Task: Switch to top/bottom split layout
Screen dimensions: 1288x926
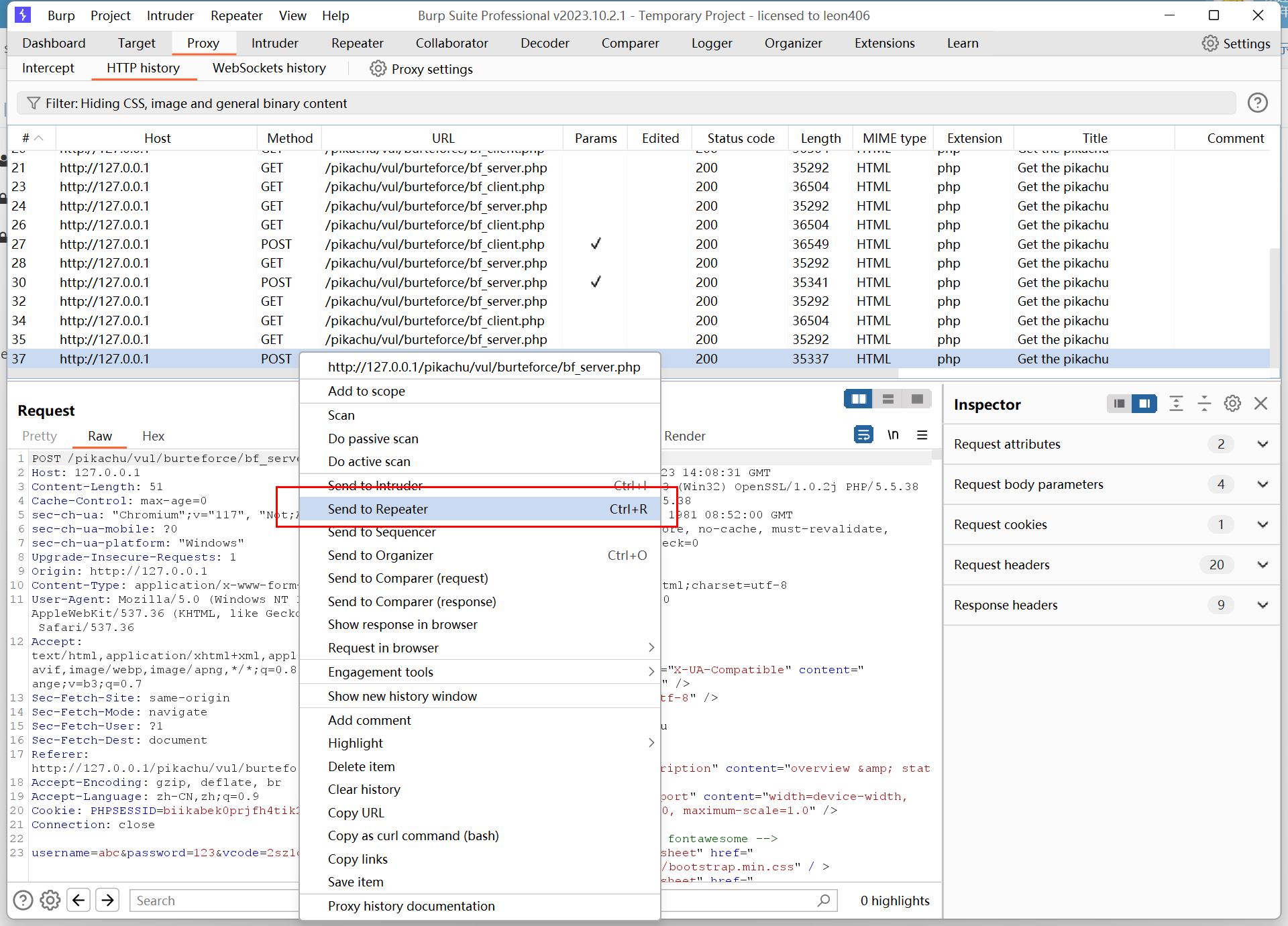Action: tap(888, 400)
